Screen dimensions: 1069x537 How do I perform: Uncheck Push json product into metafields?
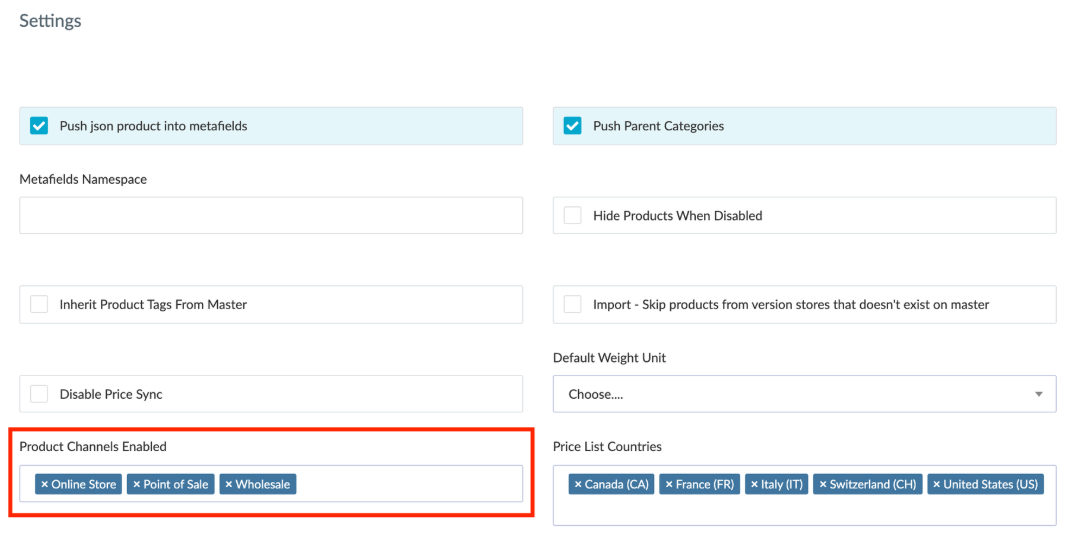(x=39, y=126)
